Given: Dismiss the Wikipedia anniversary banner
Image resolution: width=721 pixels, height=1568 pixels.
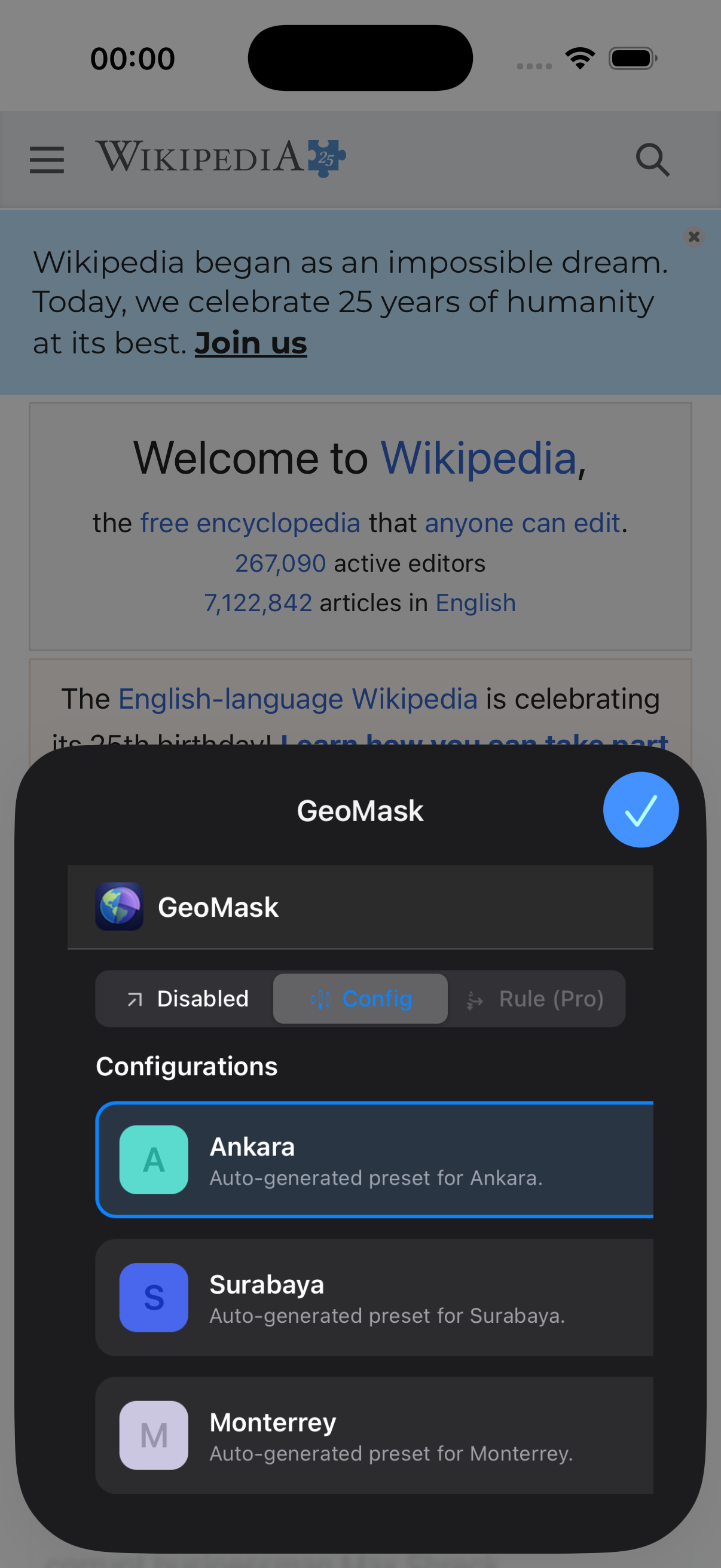Looking at the screenshot, I should click(693, 237).
